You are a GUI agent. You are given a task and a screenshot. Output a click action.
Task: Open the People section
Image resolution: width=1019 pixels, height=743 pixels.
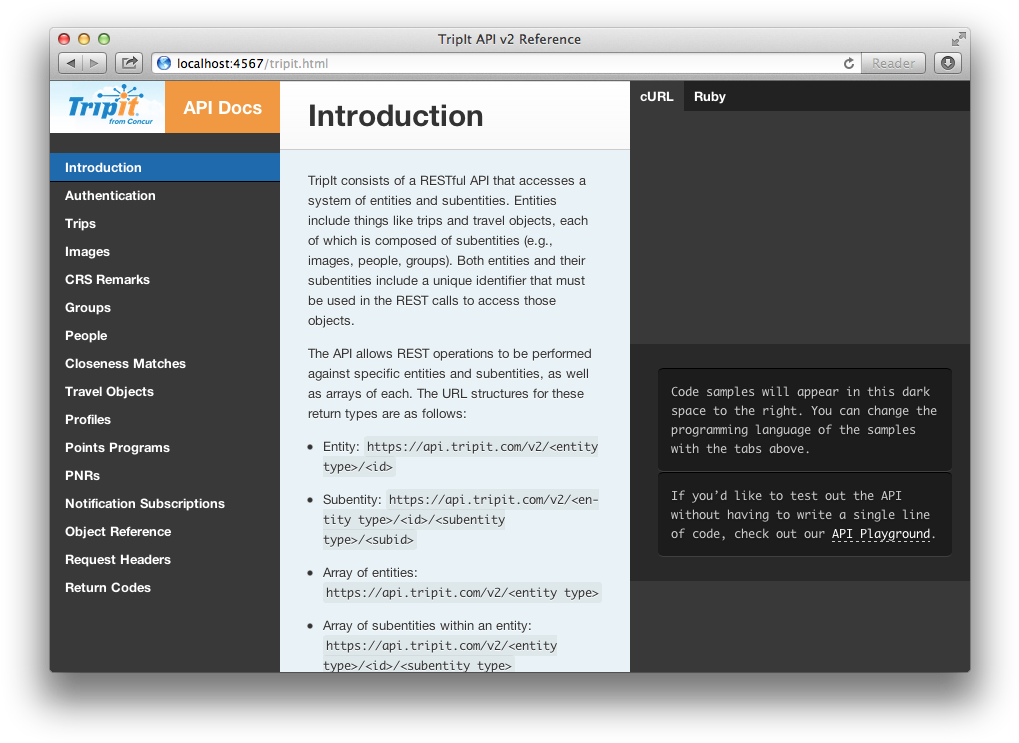165,335
